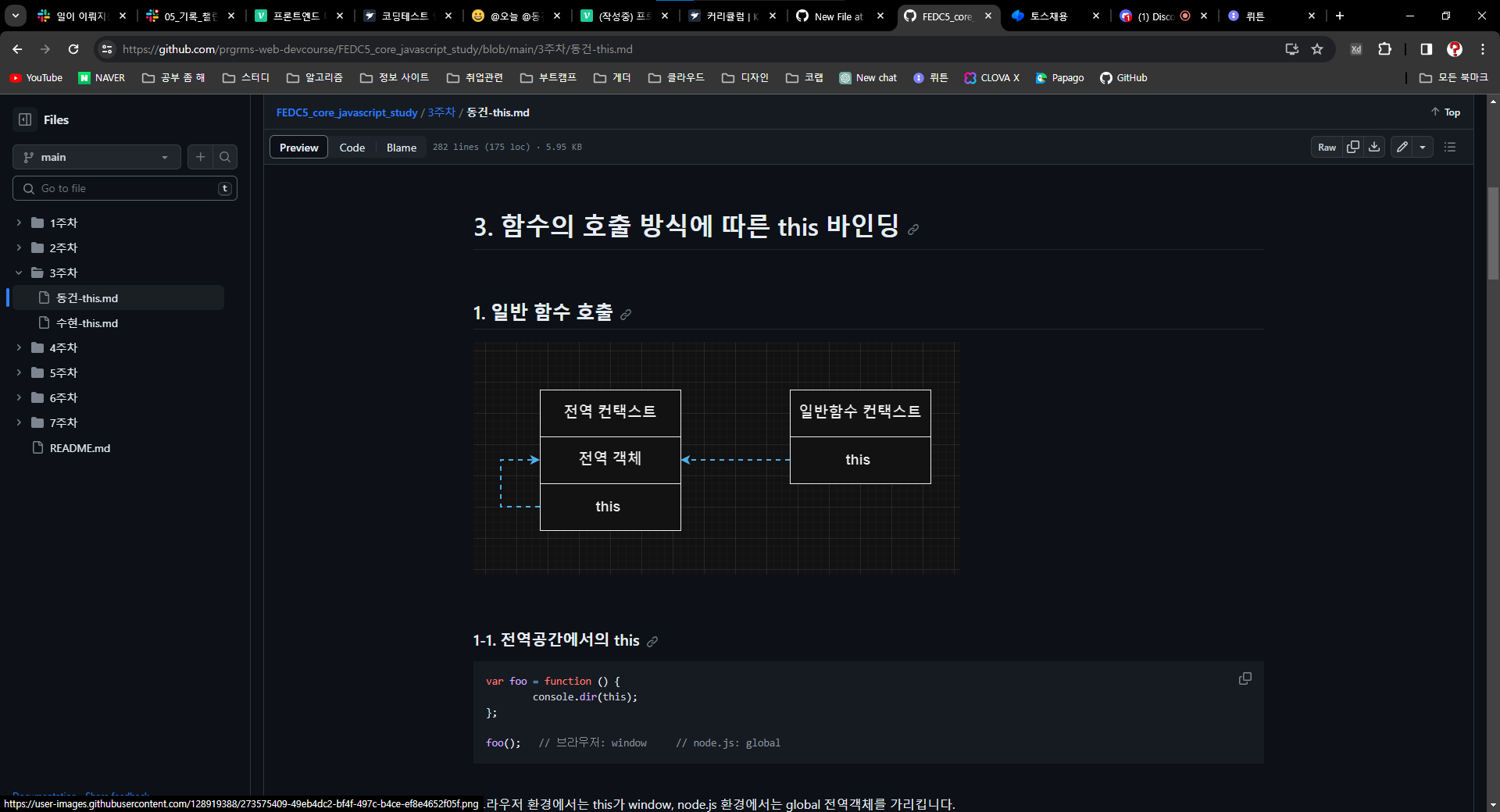
Task: Open the New chat bookmark
Action: [x=868, y=78]
